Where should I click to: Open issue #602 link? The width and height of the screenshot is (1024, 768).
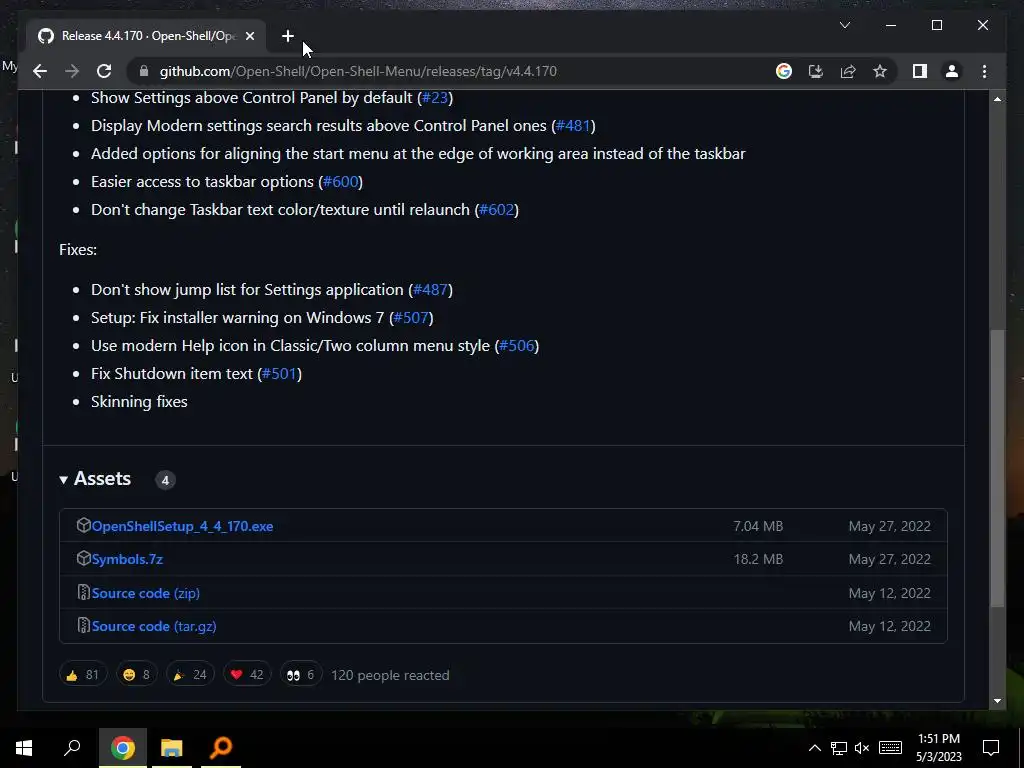pyautogui.click(x=496, y=210)
